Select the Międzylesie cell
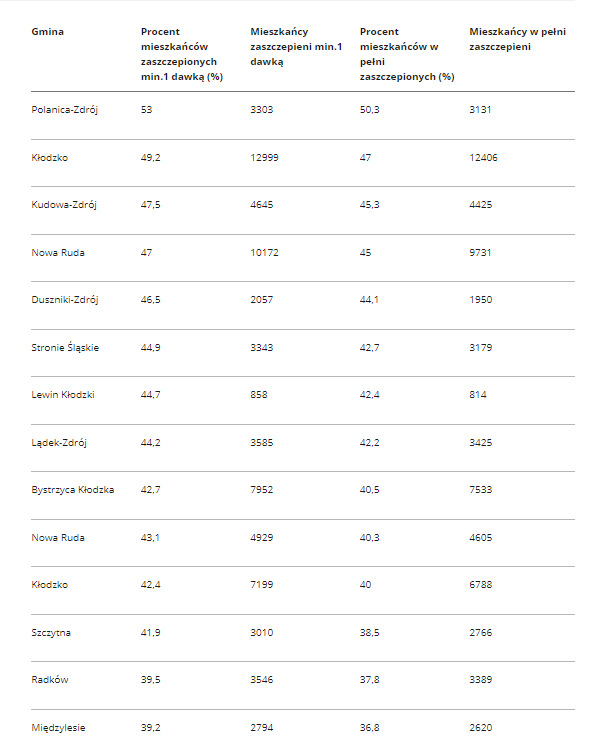Image resolution: width=606 pixels, height=748 pixels. click(x=58, y=727)
